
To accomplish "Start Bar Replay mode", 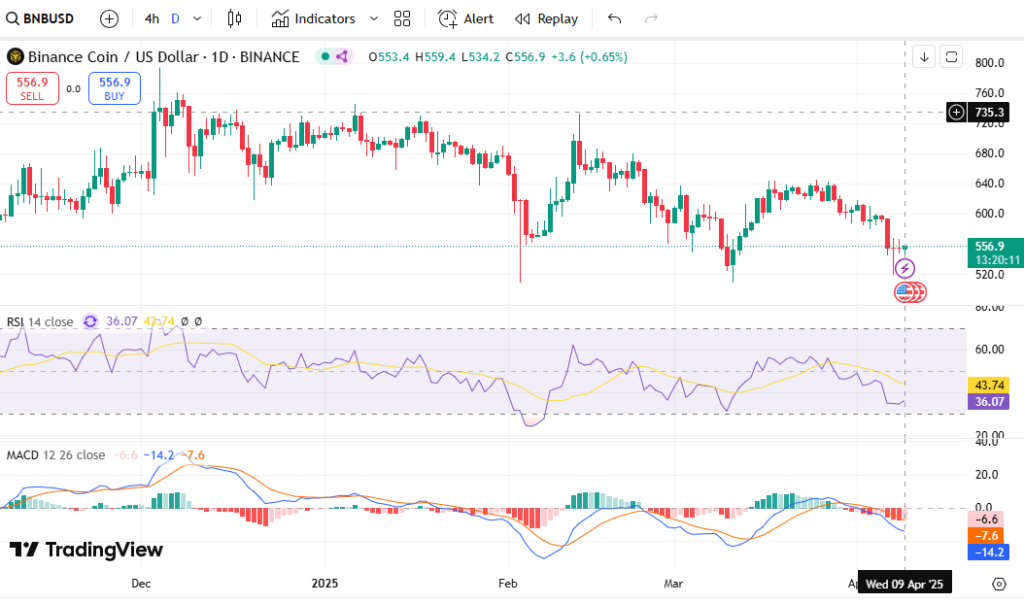I will (x=547, y=19).
